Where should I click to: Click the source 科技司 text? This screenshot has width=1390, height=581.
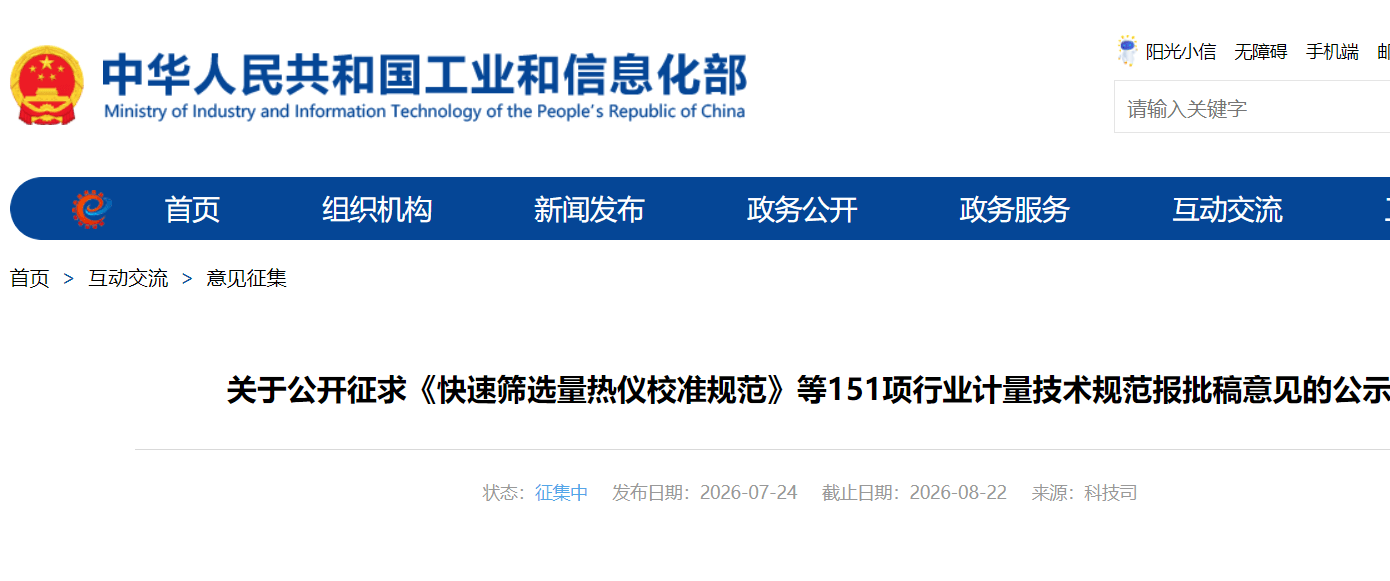1111,493
